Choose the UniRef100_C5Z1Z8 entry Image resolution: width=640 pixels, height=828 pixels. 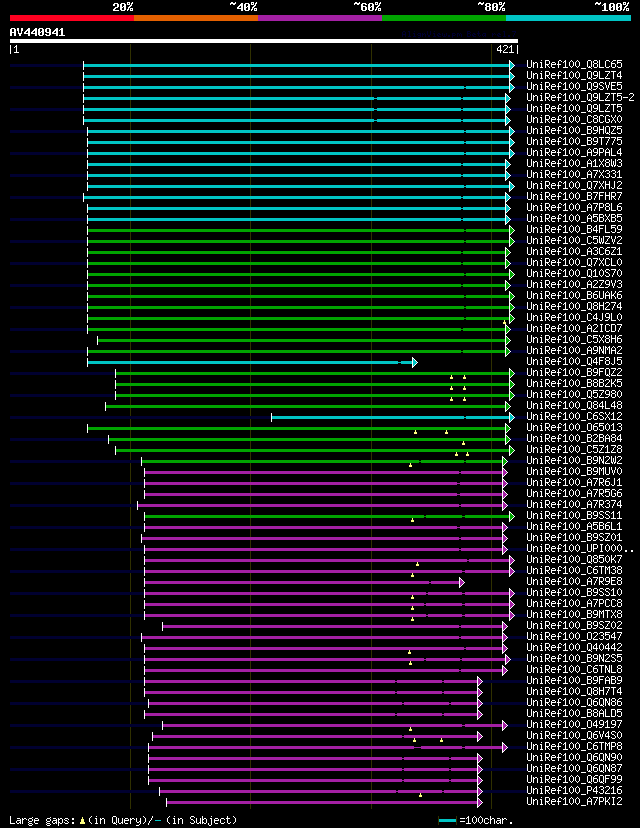pos(575,449)
